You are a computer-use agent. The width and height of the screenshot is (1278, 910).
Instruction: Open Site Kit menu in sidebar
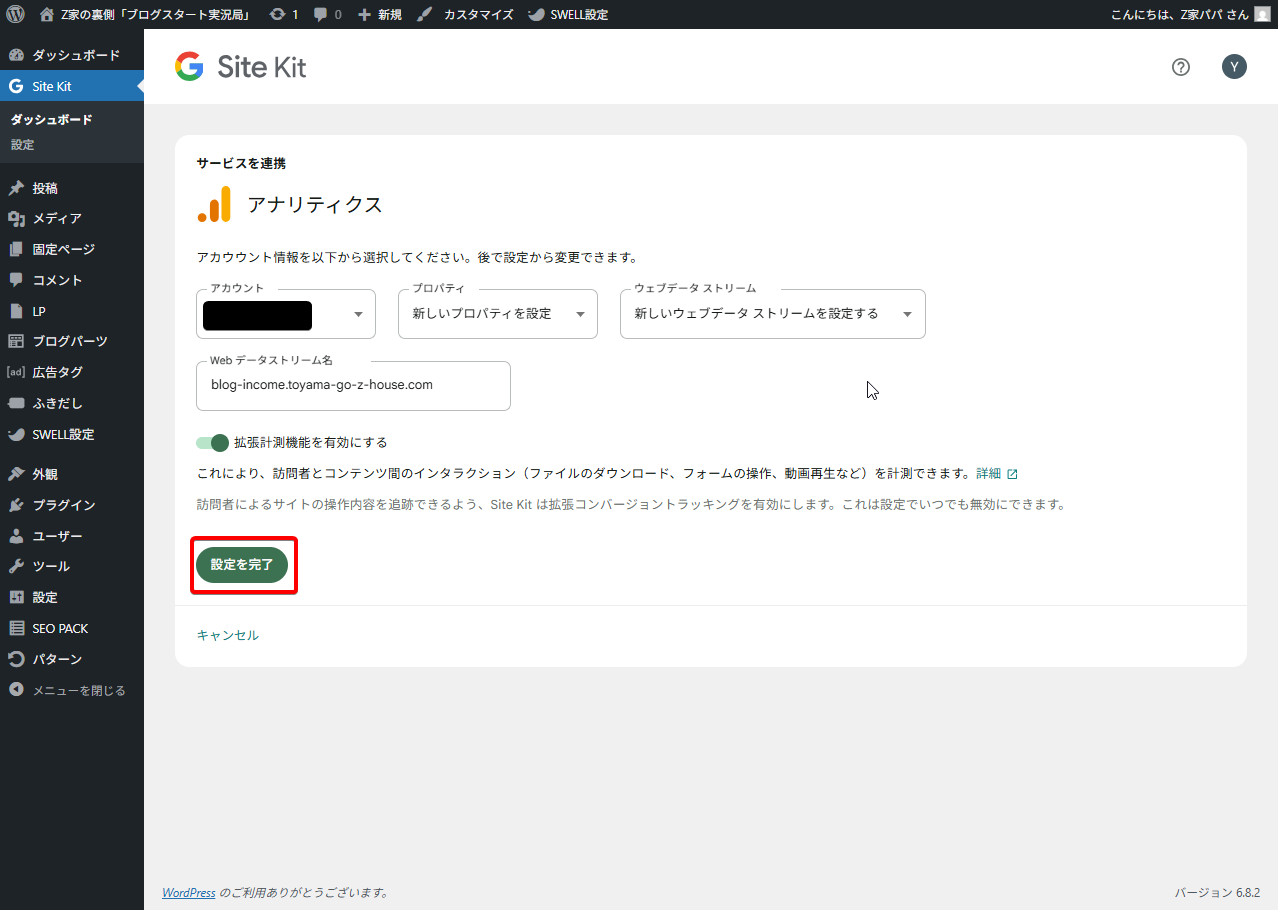pos(72,86)
